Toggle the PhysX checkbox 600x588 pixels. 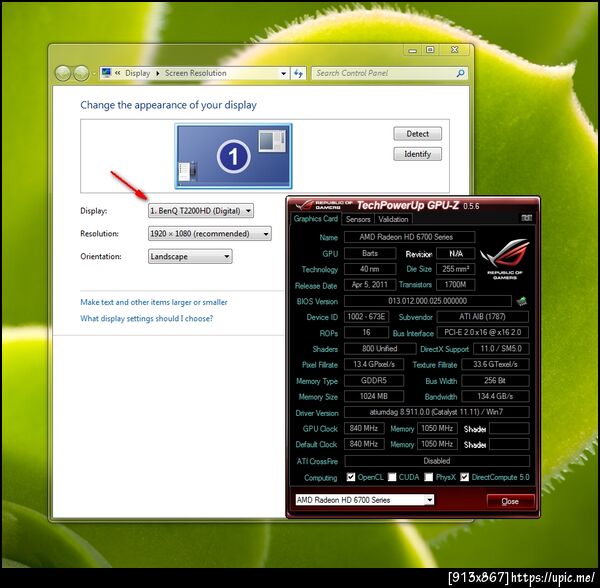(429, 477)
